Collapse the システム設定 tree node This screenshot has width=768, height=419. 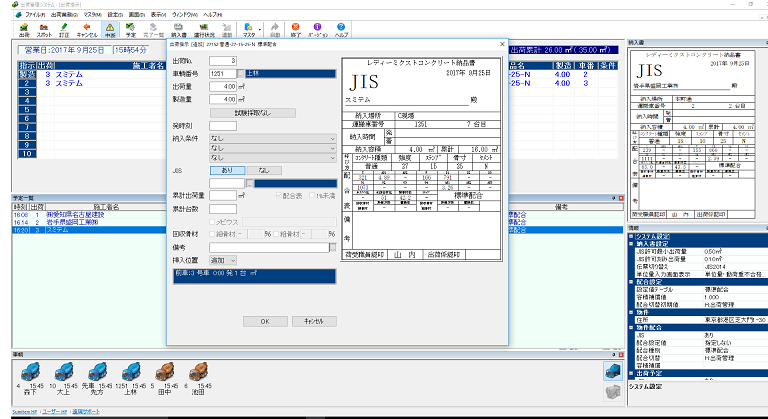[632, 237]
